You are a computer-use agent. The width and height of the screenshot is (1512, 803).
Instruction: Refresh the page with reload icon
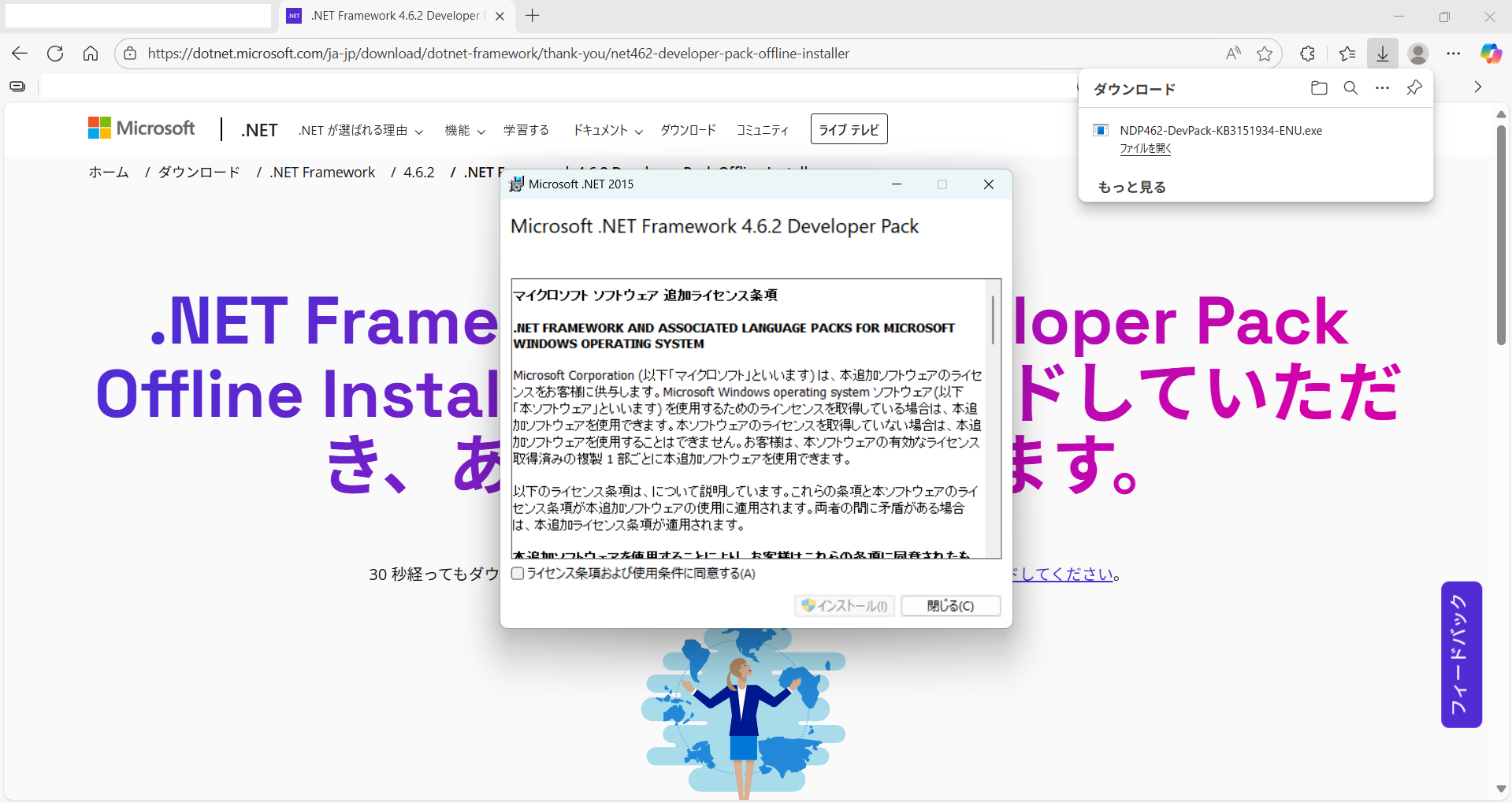click(x=55, y=54)
